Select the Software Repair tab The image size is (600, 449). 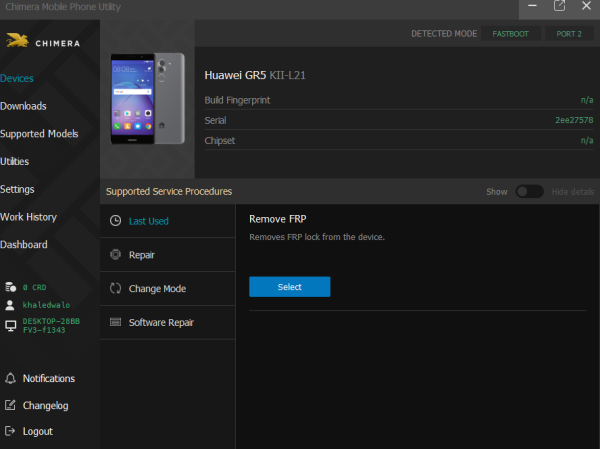[x=168, y=322]
